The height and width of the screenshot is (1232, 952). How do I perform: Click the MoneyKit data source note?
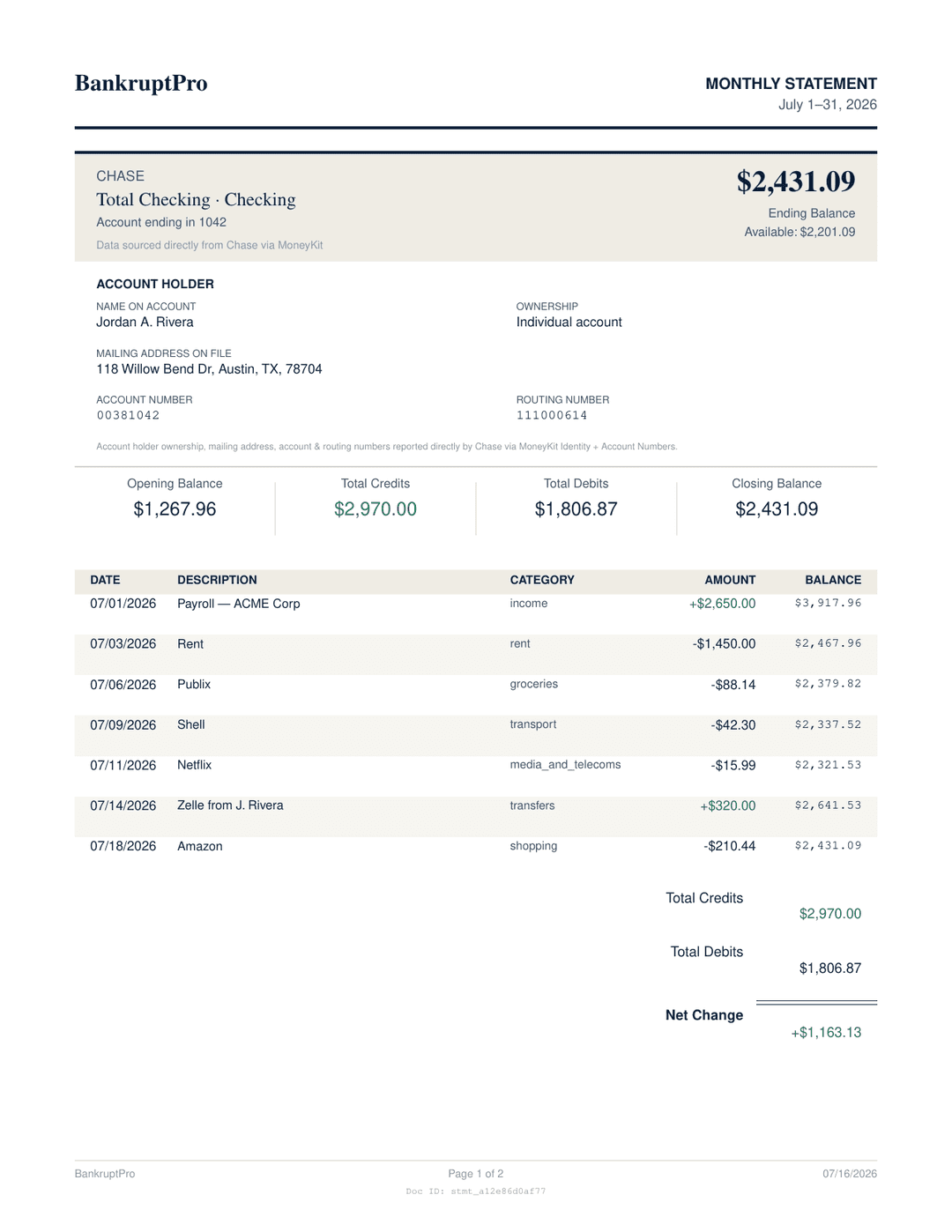210,246
